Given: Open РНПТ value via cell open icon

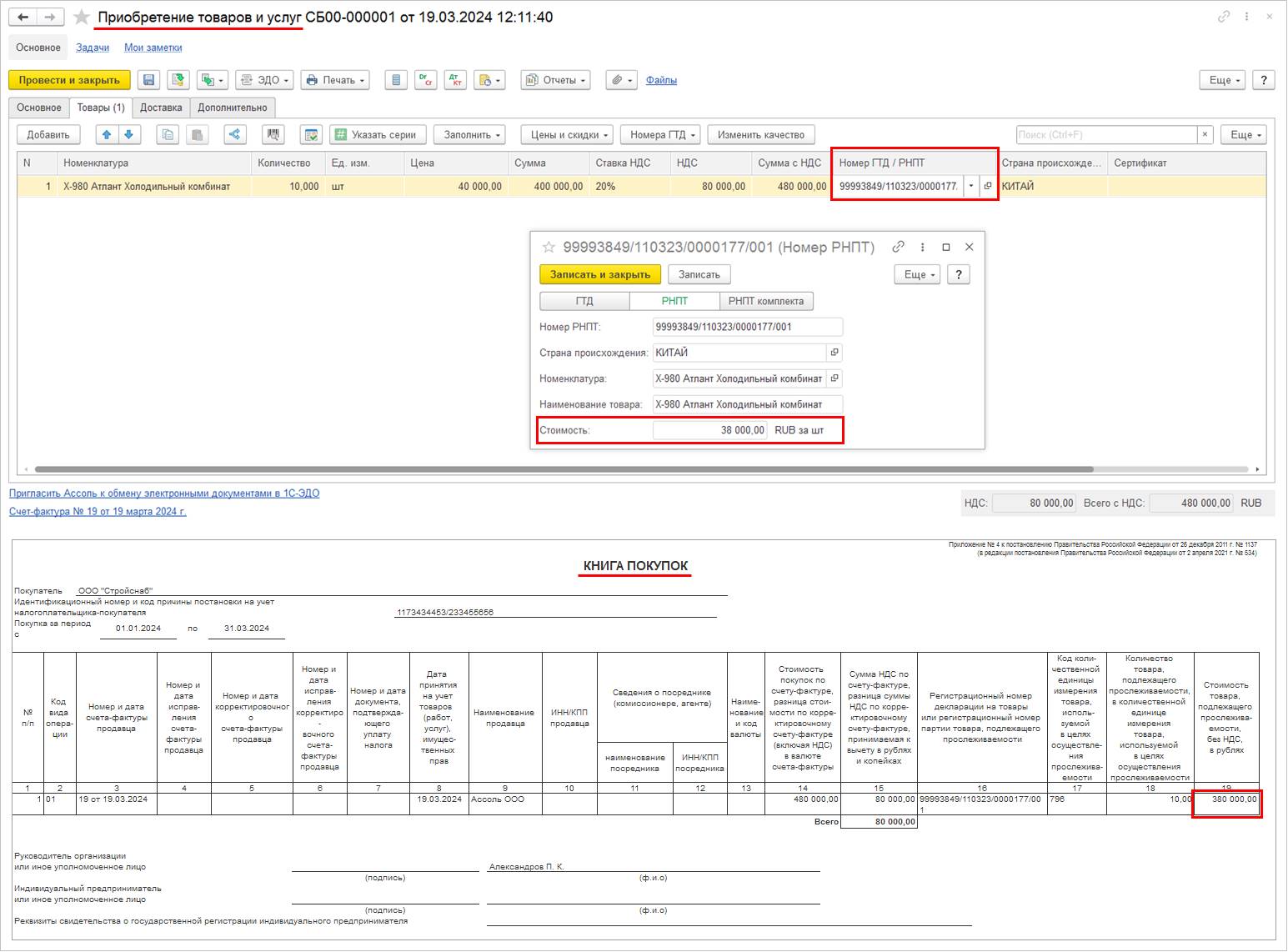Looking at the screenshot, I should pos(988,187).
